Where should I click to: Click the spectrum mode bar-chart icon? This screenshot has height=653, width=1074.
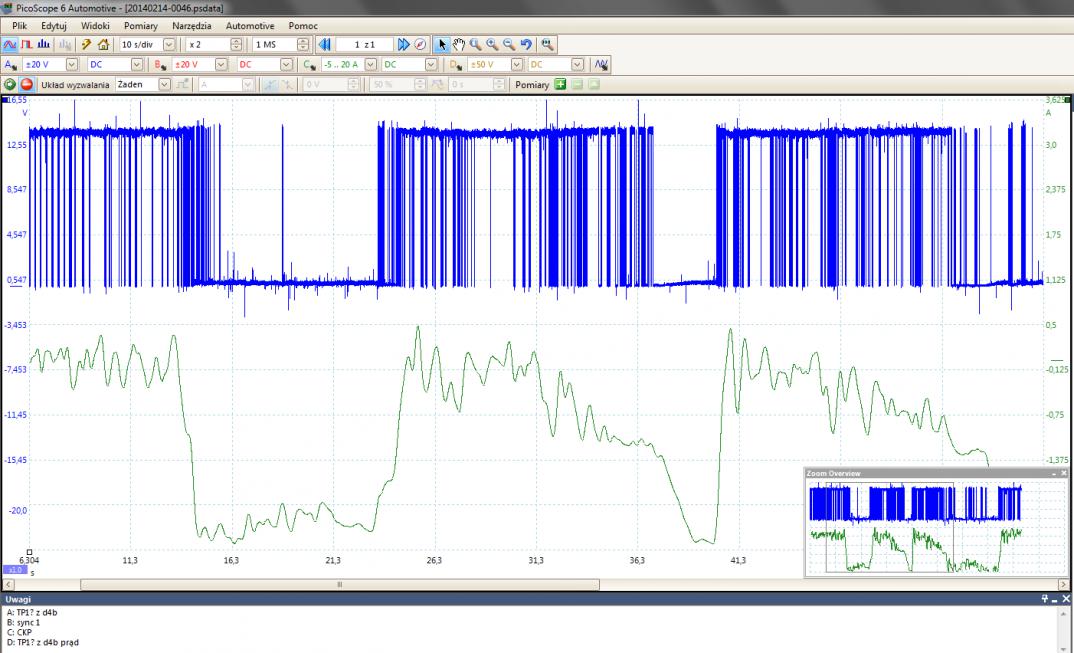coord(45,45)
